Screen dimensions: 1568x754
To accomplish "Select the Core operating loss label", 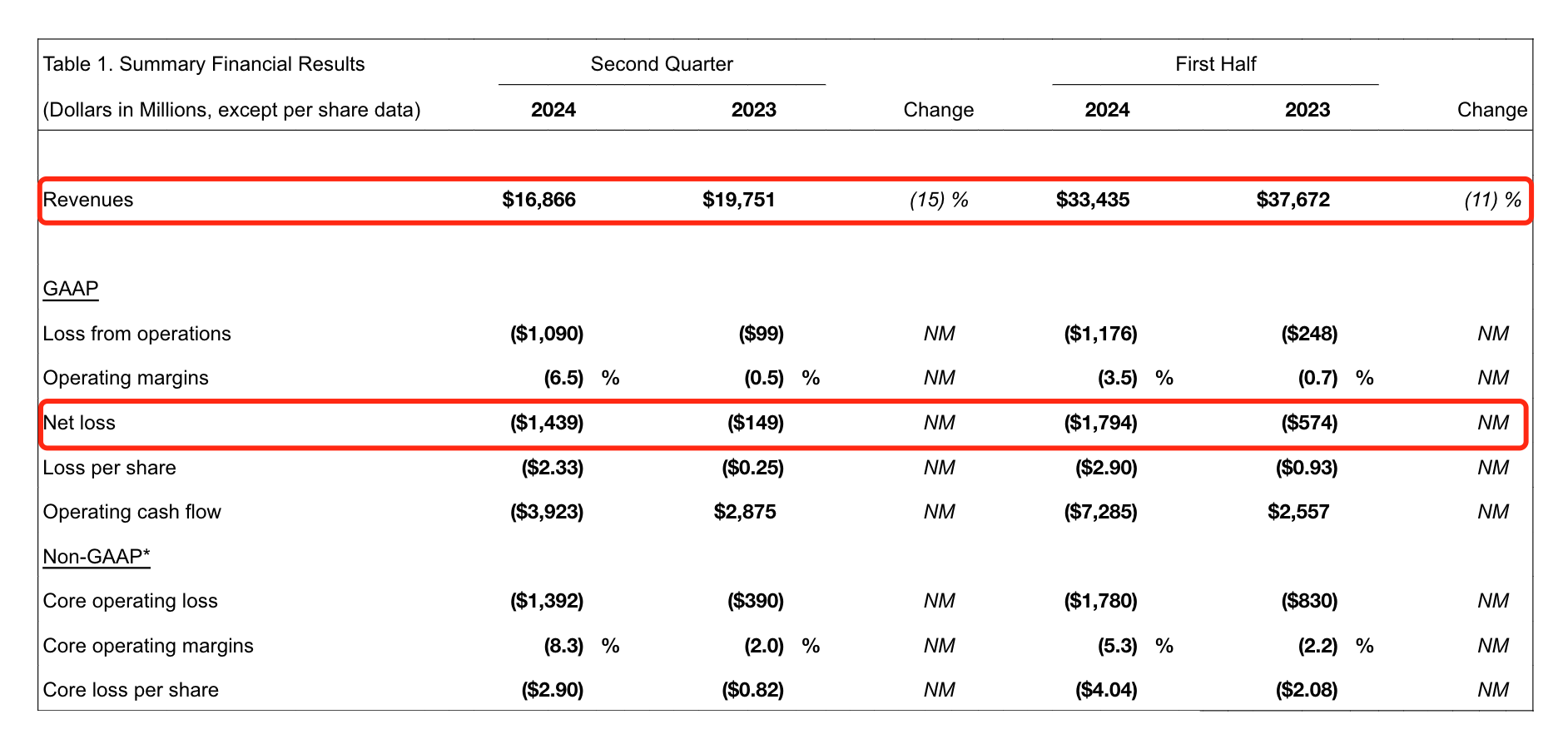I will point(131,601).
